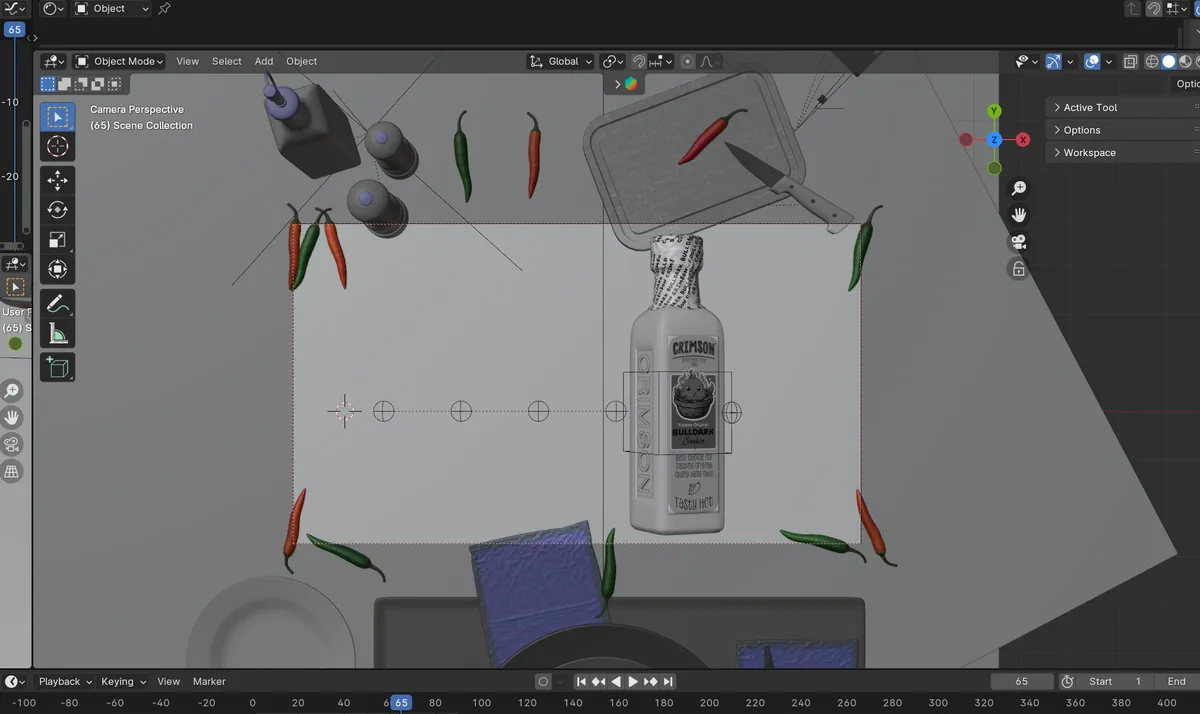
Task: Open the Select menu in viewport header
Action: [226, 61]
